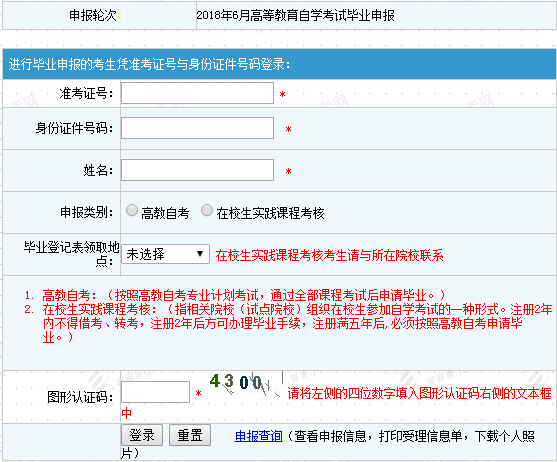The height and width of the screenshot is (462, 557).
Task: Click the 图形认证码 label
Action: (x=80, y=397)
